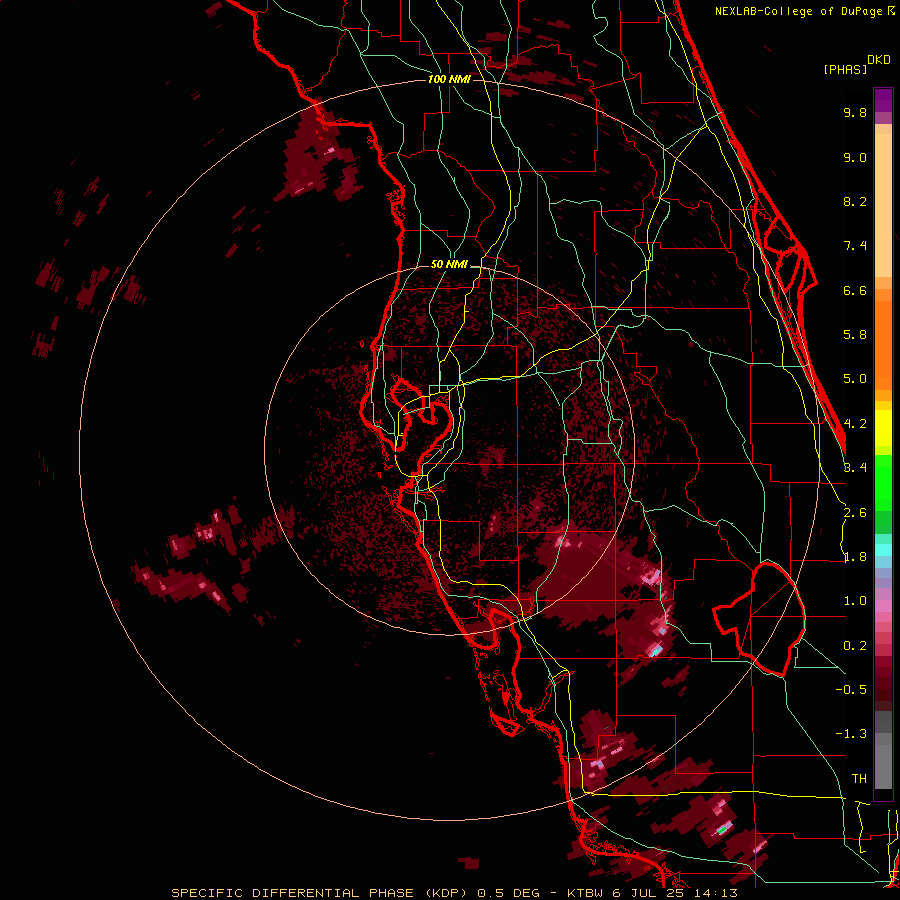Viewport: 900px width, 900px height.
Task: Click the 100 NMI range ring label
Action: click(449, 79)
